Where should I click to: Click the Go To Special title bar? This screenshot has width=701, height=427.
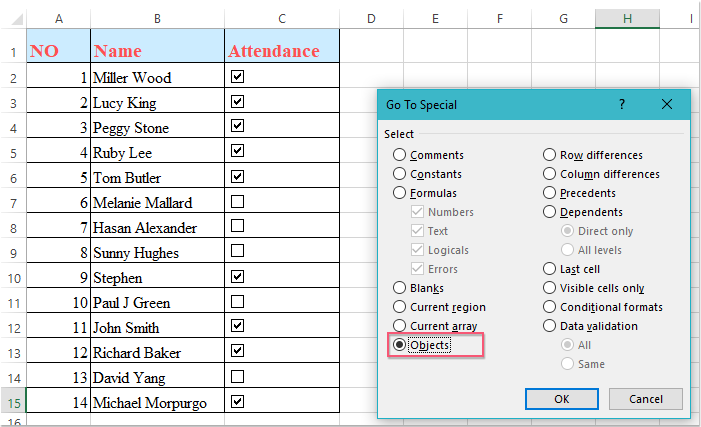[x=534, y=105]
